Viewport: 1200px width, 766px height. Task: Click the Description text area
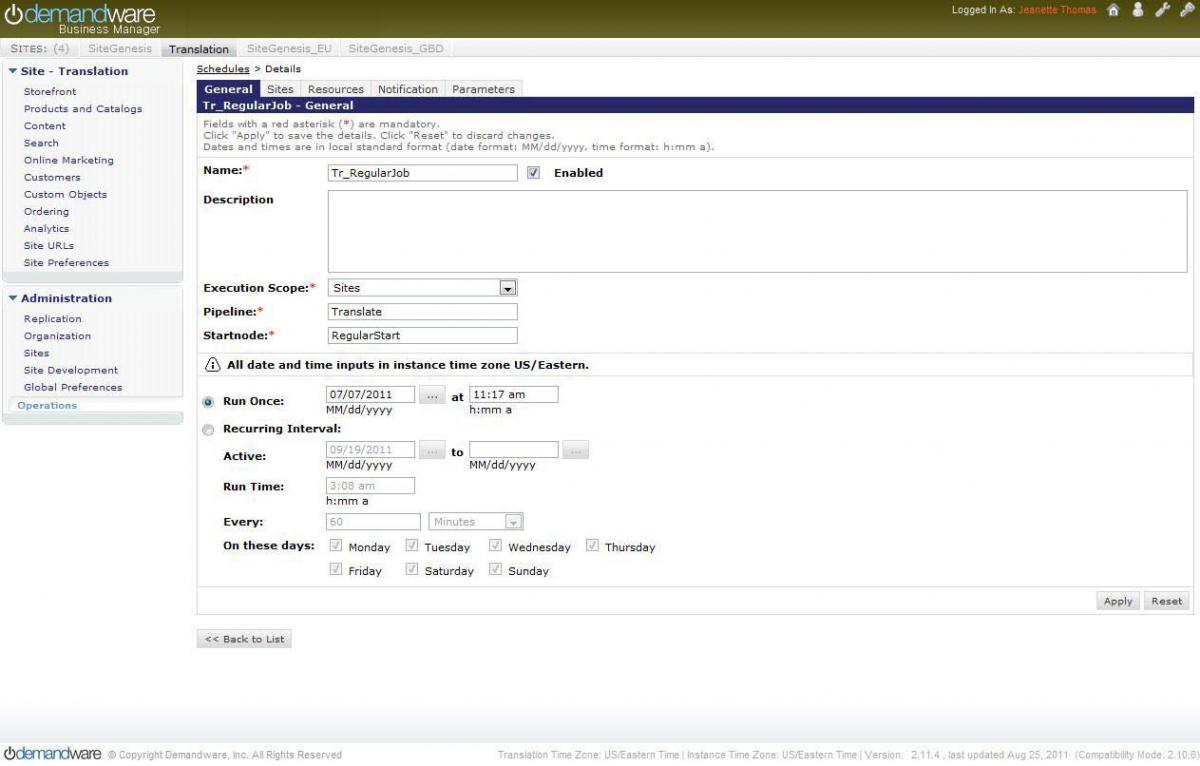click(758, 231)
